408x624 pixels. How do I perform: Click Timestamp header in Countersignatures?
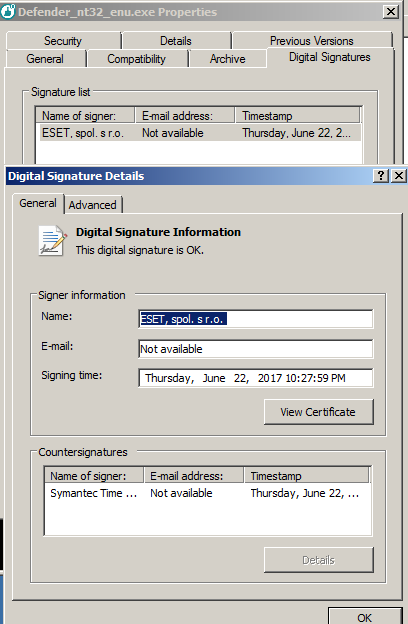307,476
